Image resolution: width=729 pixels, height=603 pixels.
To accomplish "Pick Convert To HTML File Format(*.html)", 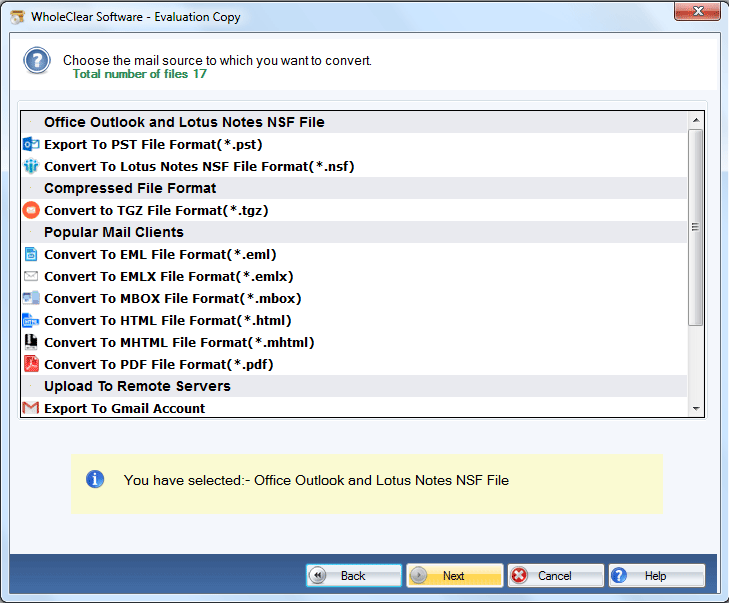I will pyautogui.click(x=354, y=320).
